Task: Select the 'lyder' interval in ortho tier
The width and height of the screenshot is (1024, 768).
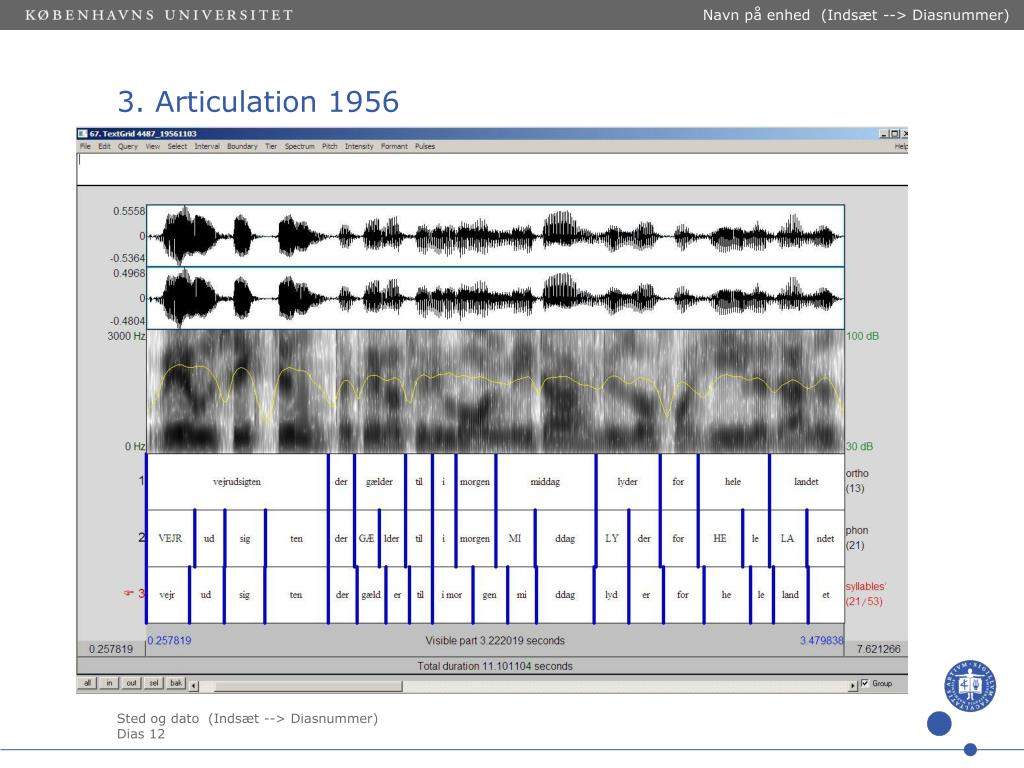Action: 628,482
